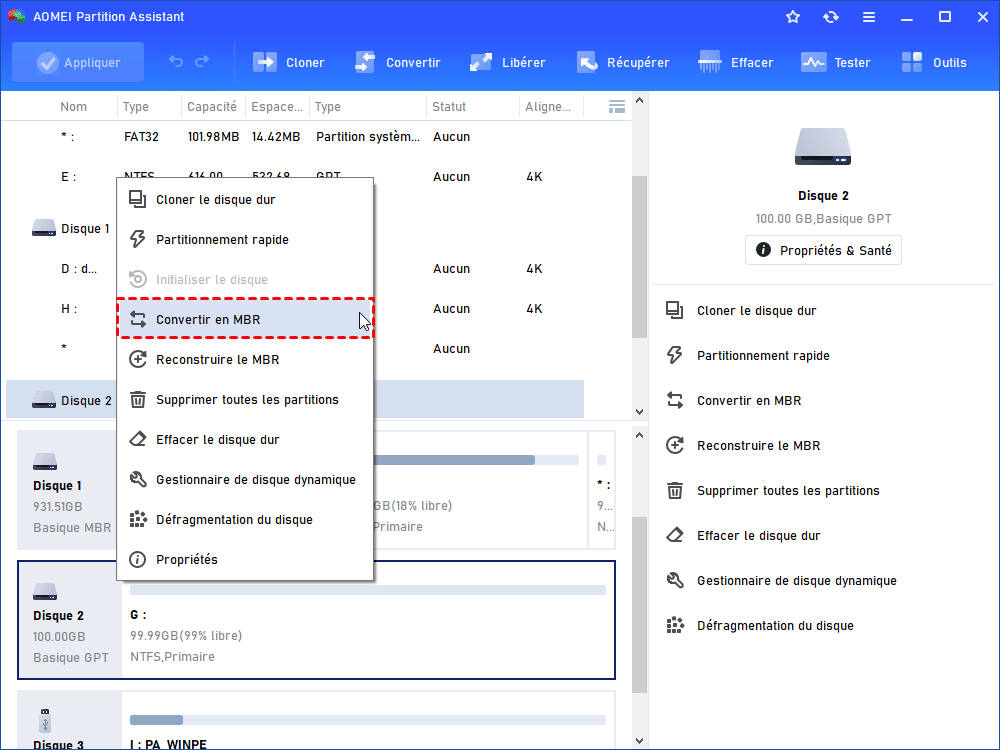Open Propriétés & Santé button
Image resolution: width=1000 pixels, height=750 pixels.
pos(823,250)
